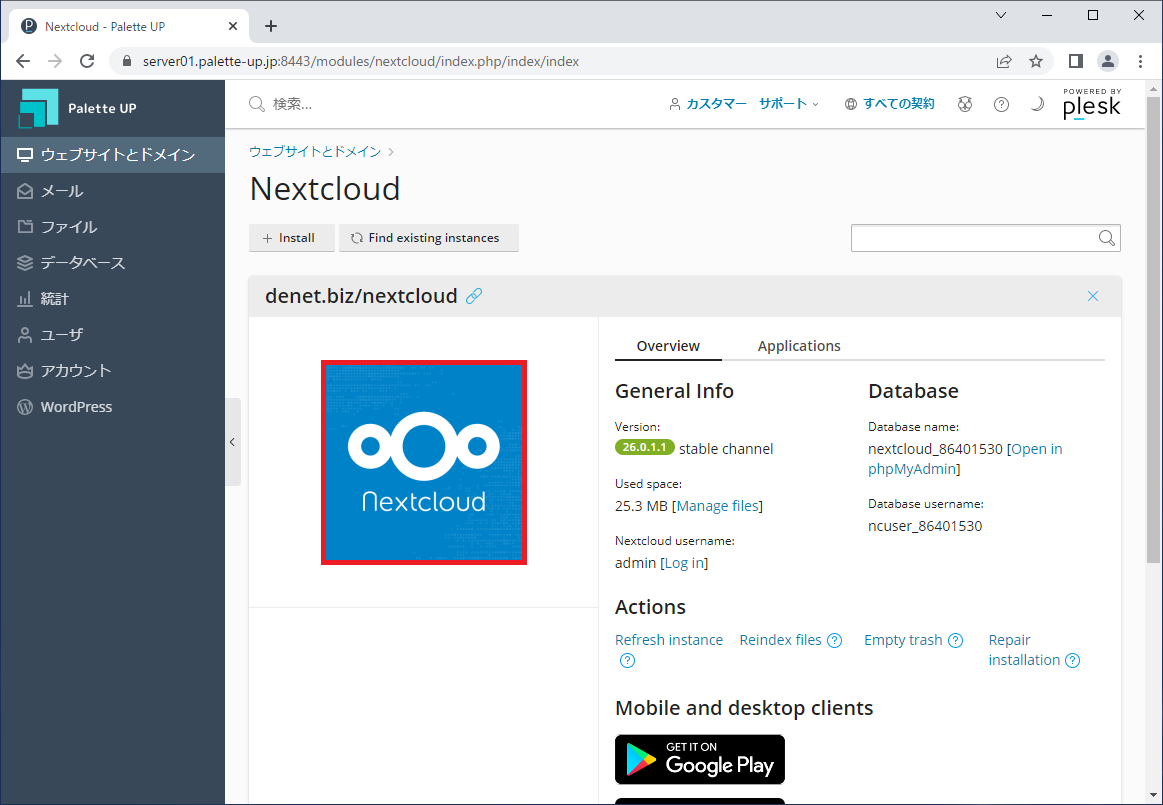The height and width of the screenshot is (805, 1163).
Task: Open Files (ファイル) in sidebar
Action: (x=112, y=227)
